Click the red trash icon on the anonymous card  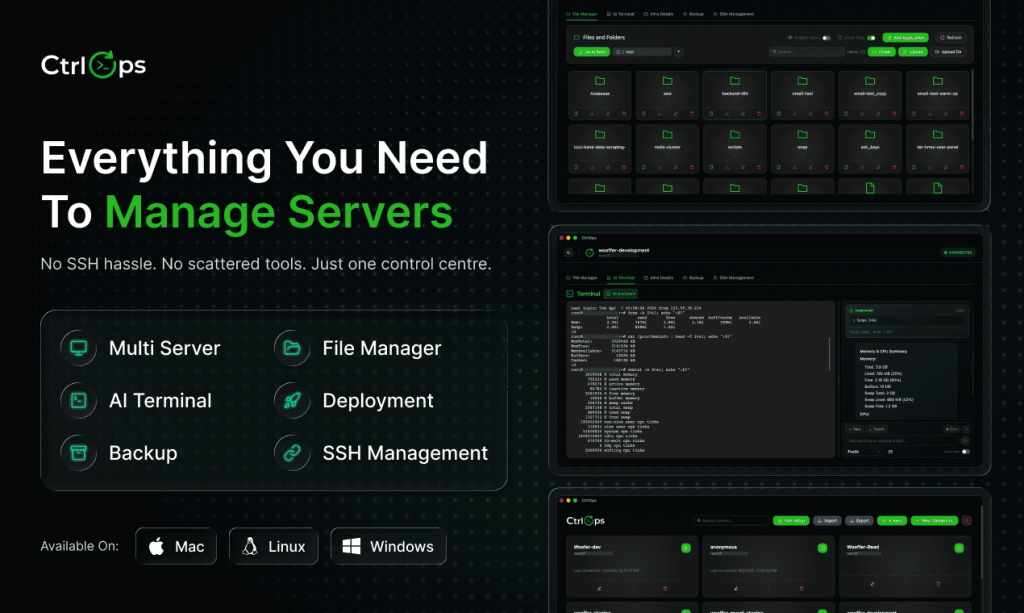(801, 588)
